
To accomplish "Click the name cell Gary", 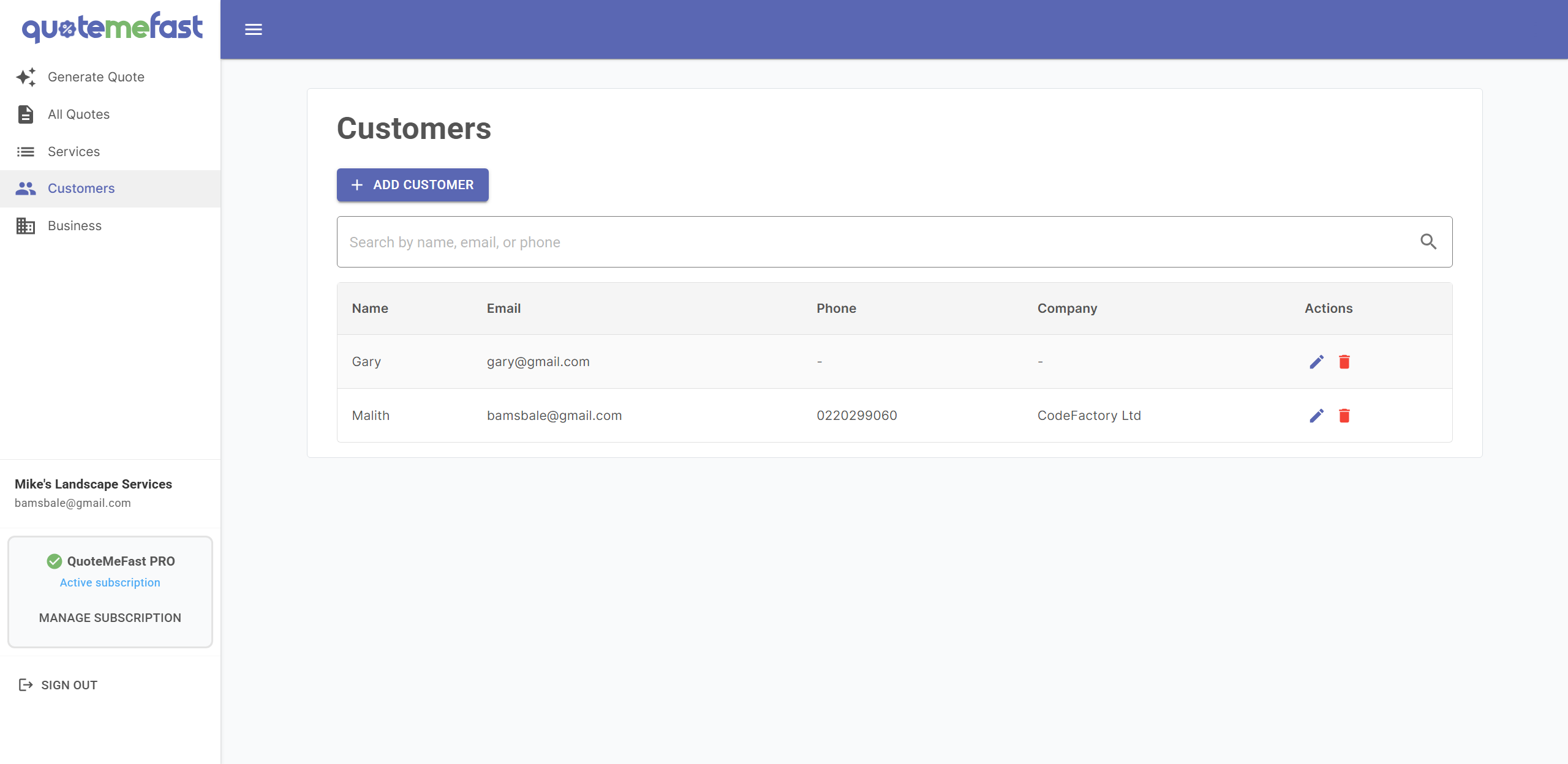I will point(366,362).
